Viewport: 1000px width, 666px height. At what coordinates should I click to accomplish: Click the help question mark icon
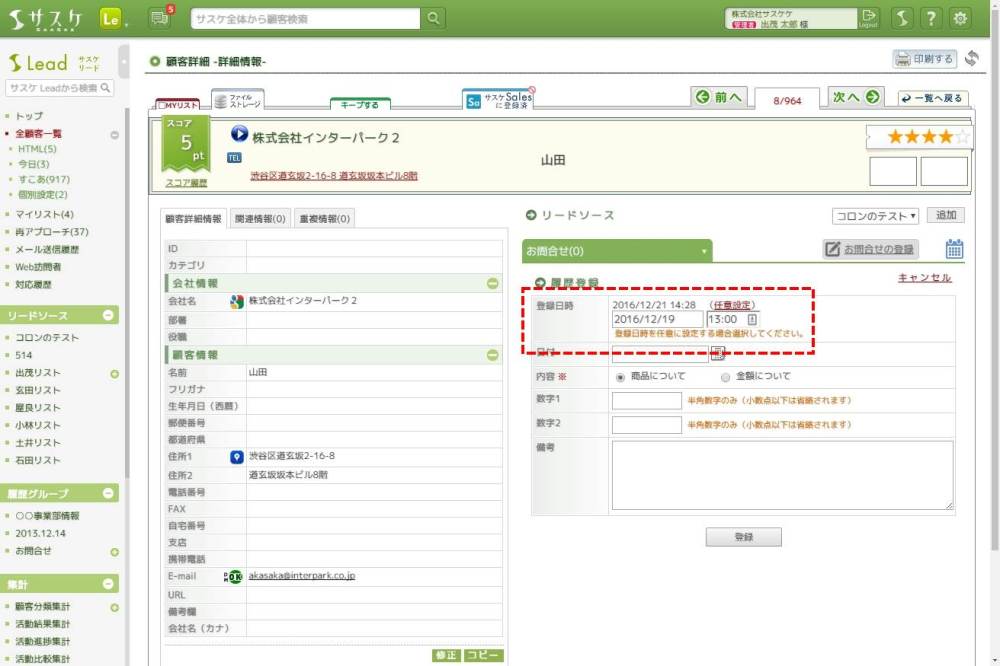tap(931, 18)
